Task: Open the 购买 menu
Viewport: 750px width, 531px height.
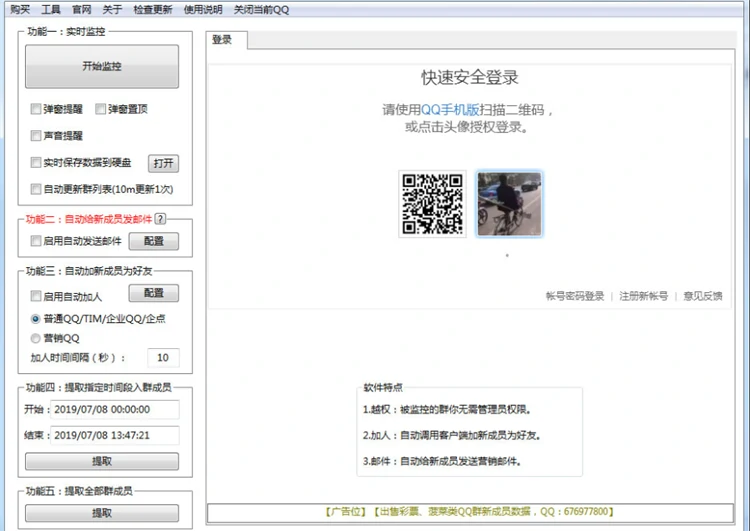Action: [x=20, y=10]
